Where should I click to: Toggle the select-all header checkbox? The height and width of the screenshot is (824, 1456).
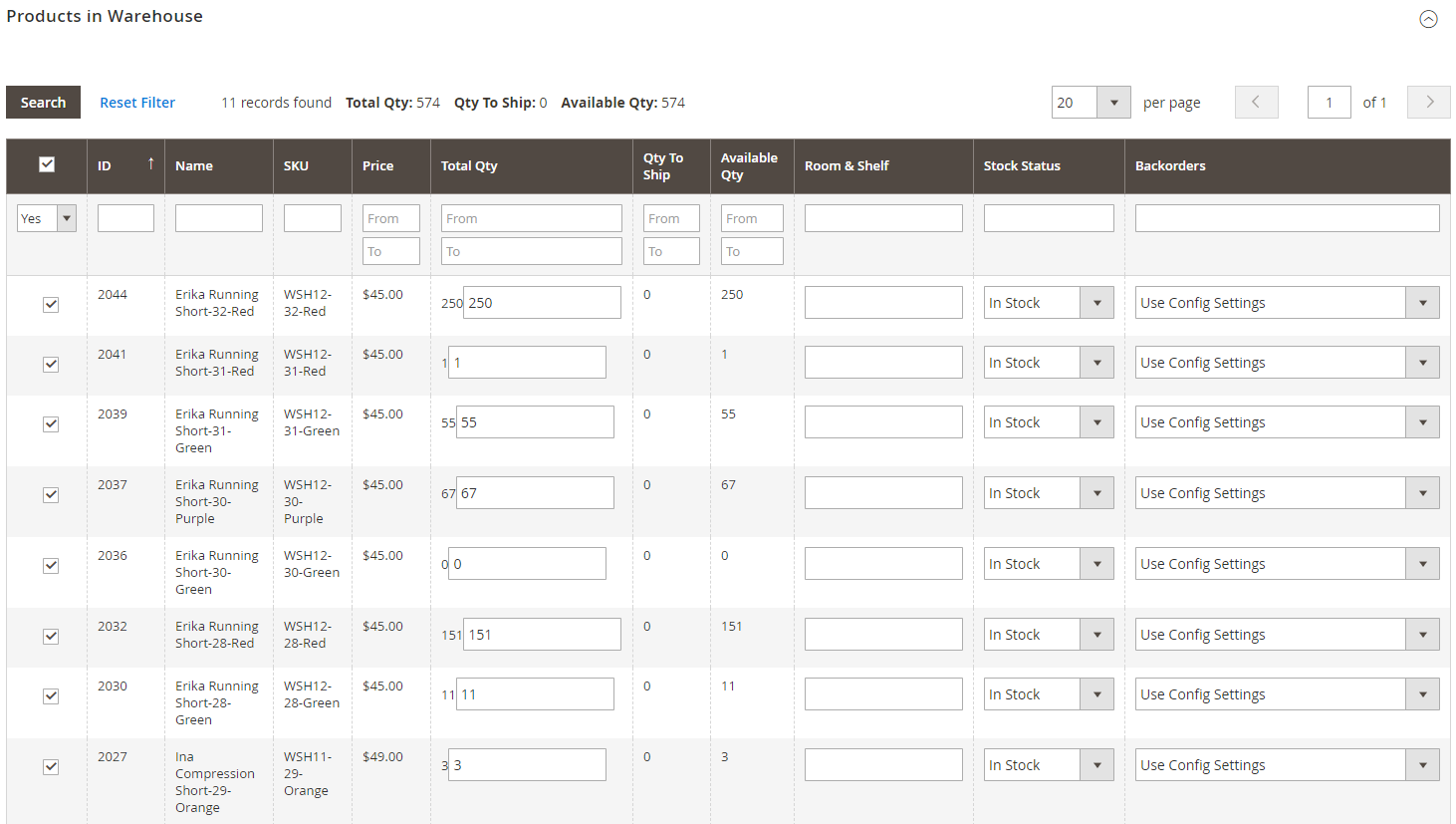point(47,164)
